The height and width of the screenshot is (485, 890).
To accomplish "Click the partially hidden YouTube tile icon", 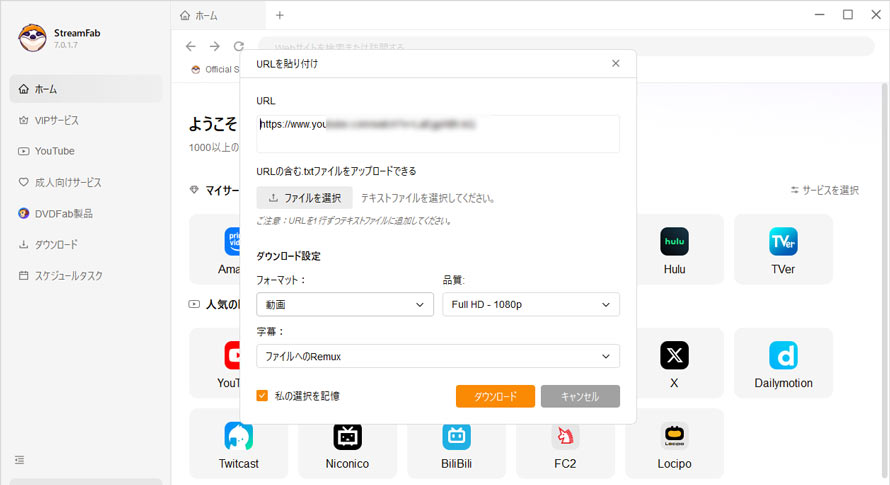I will tap(232, 356).
